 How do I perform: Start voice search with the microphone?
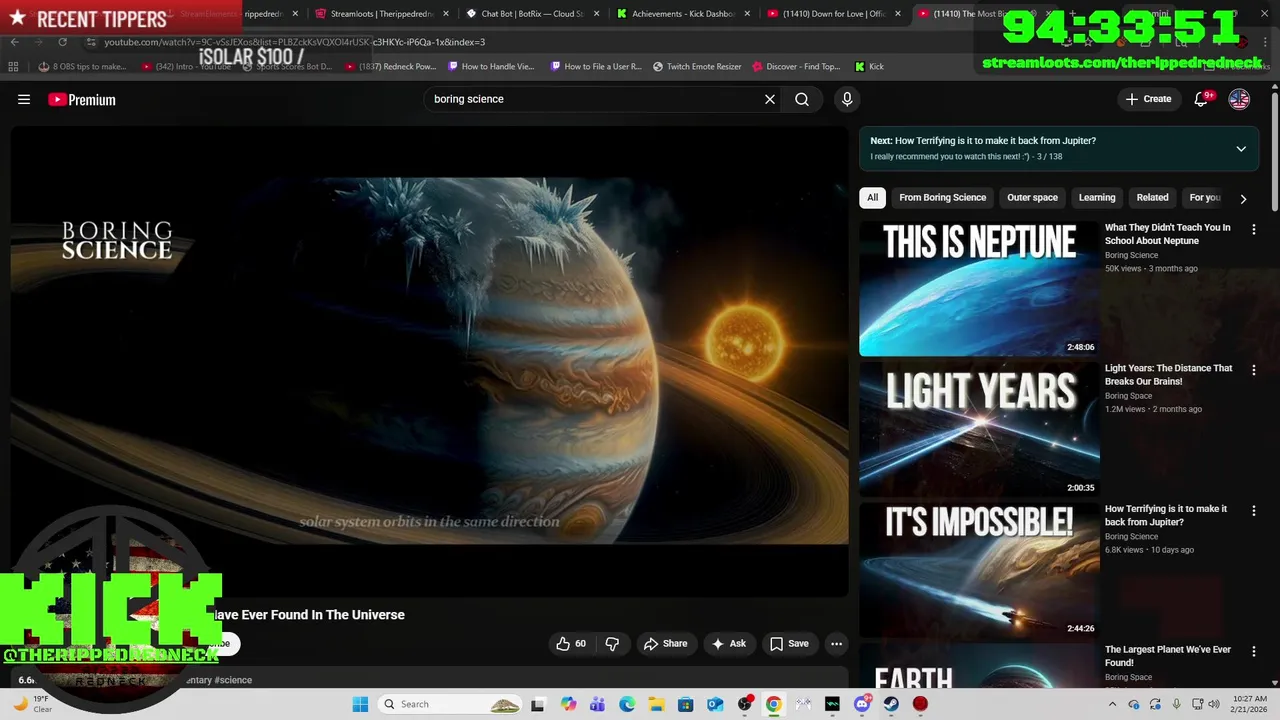847,99
